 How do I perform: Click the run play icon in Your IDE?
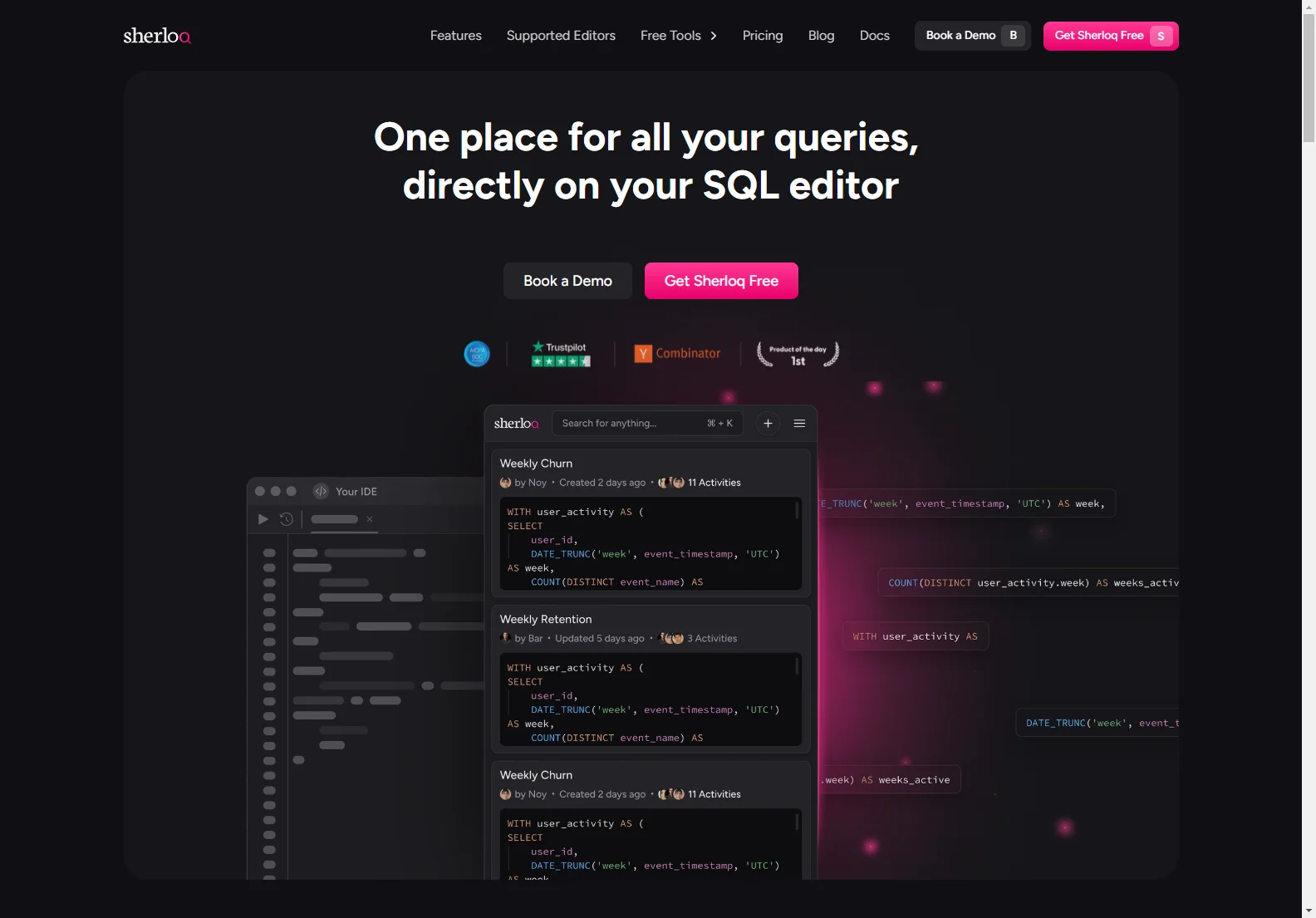tap(263, 519)
